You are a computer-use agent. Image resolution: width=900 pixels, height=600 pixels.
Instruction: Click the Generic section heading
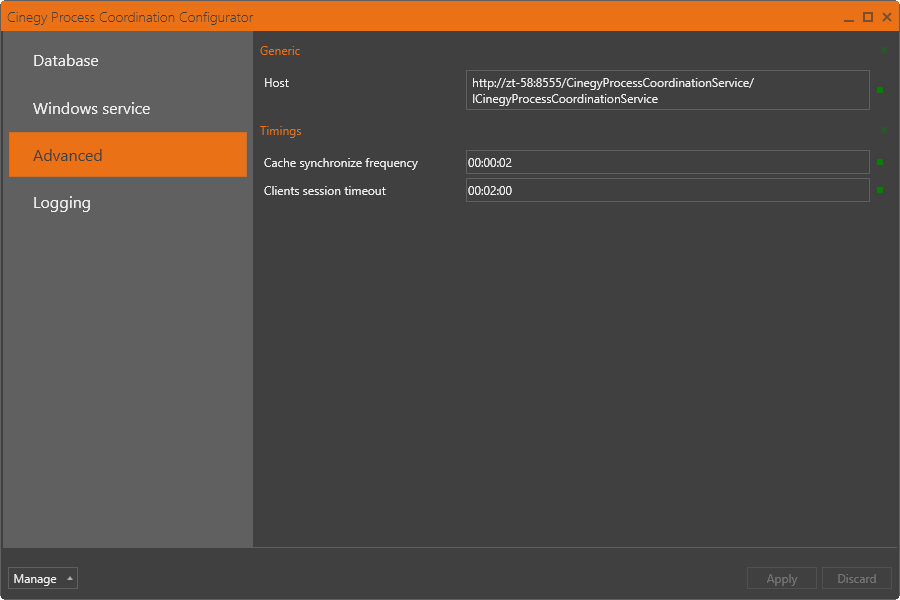point(280,51)
